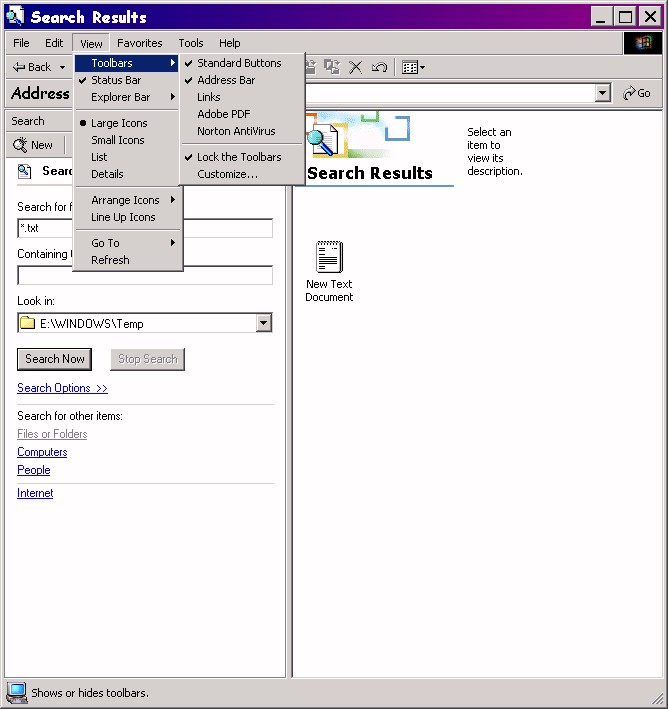
Task: Expand the Go To submenu
Action: coord(127,243)
